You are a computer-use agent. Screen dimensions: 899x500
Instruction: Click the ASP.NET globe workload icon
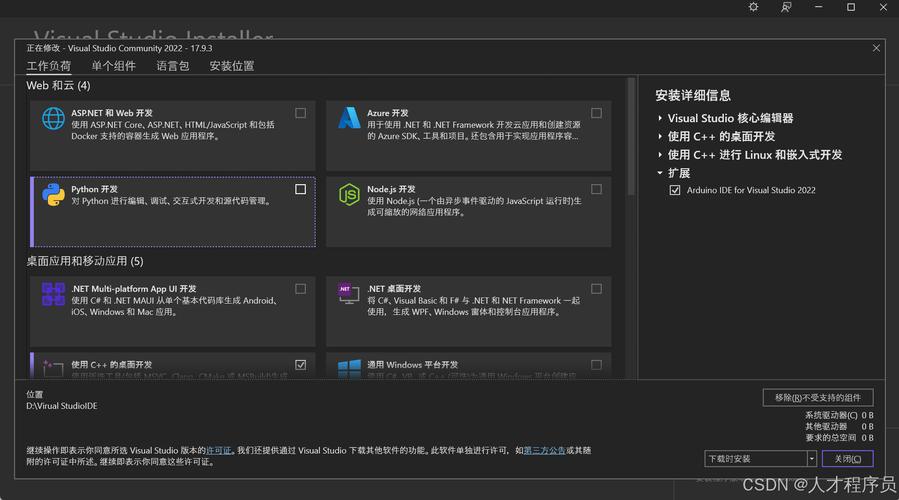[53, 118]
